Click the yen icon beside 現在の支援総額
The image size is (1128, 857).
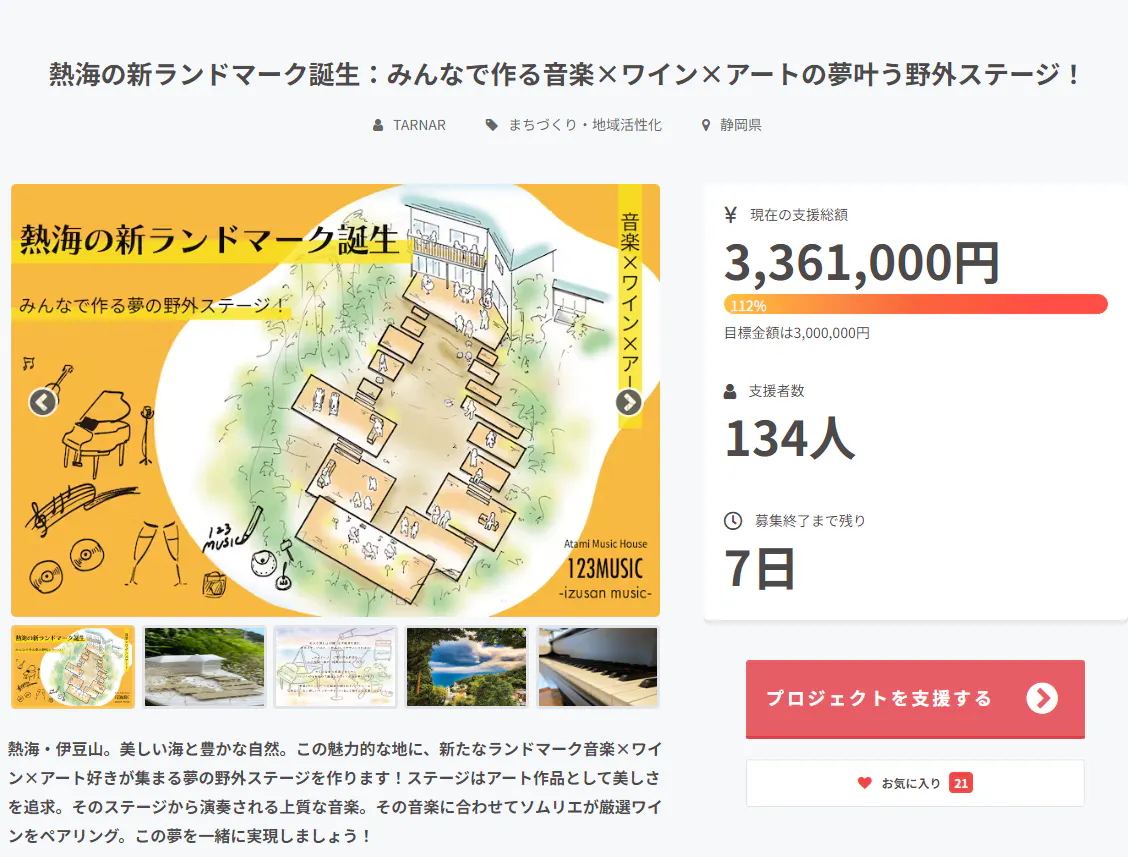(730, 215)
